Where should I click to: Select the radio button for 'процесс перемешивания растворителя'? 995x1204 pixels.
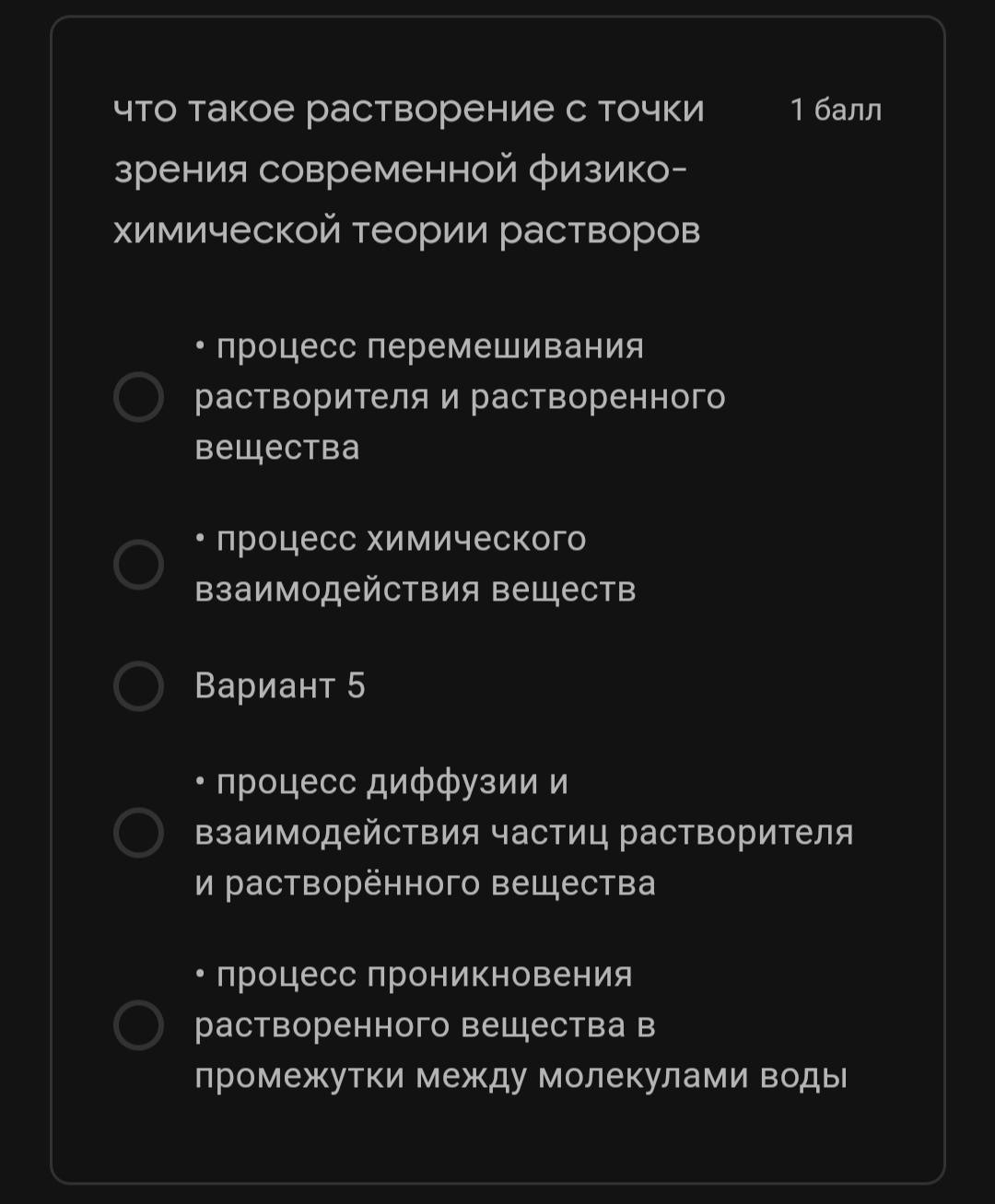point(138,397)
